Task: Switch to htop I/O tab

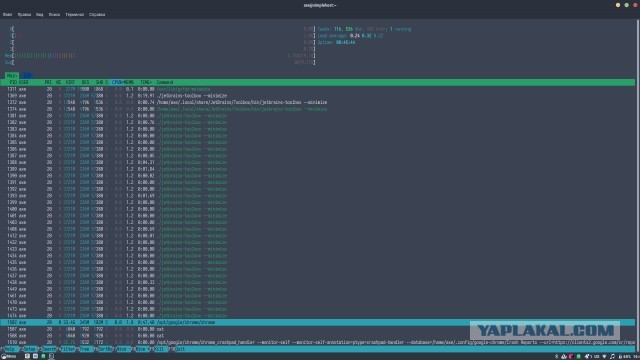Action: coord(27,76)
